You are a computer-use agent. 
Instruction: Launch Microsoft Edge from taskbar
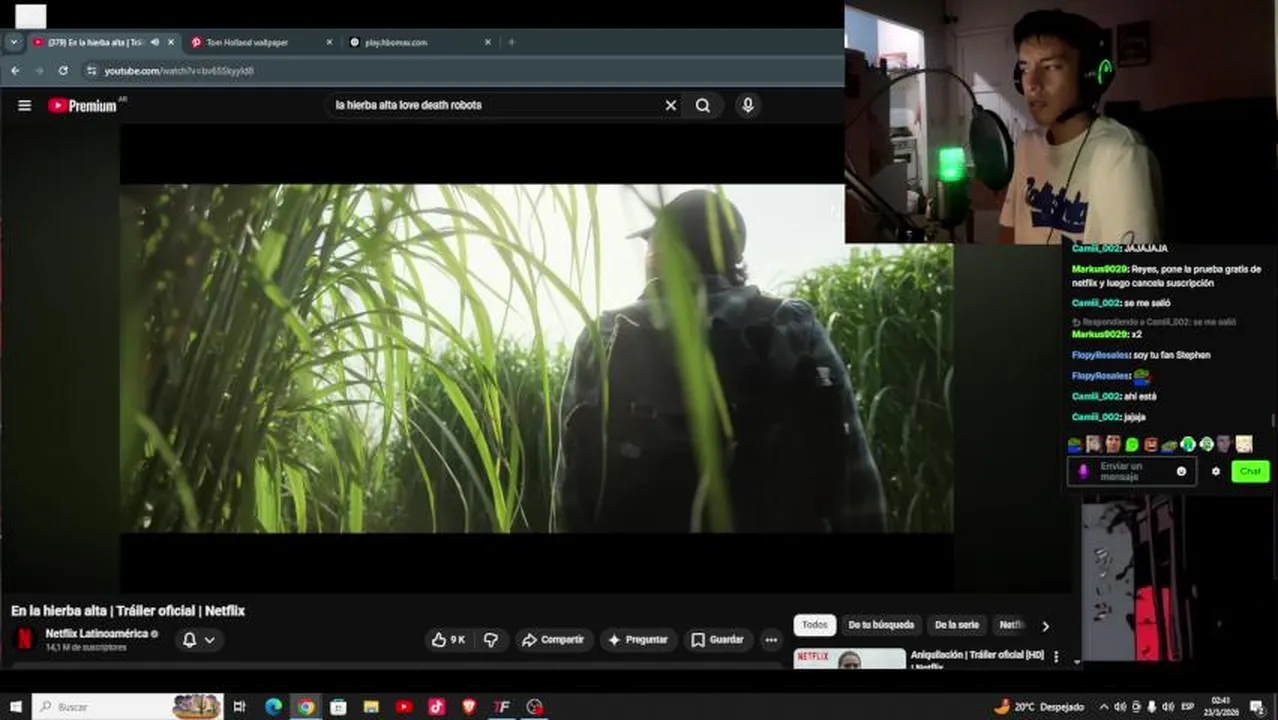pyautogui.click(x=273, y=707)
